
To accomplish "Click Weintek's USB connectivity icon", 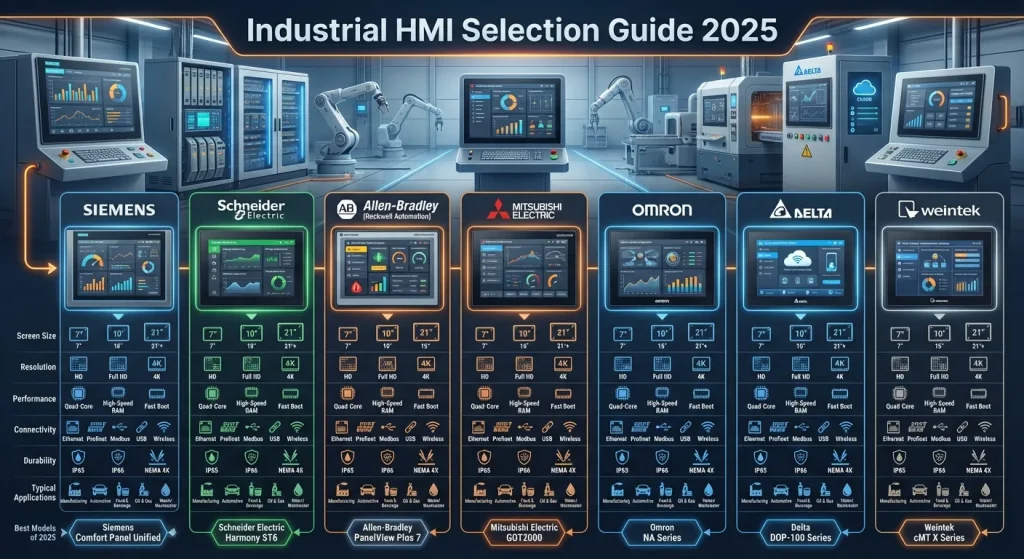I will click(962, 426).
